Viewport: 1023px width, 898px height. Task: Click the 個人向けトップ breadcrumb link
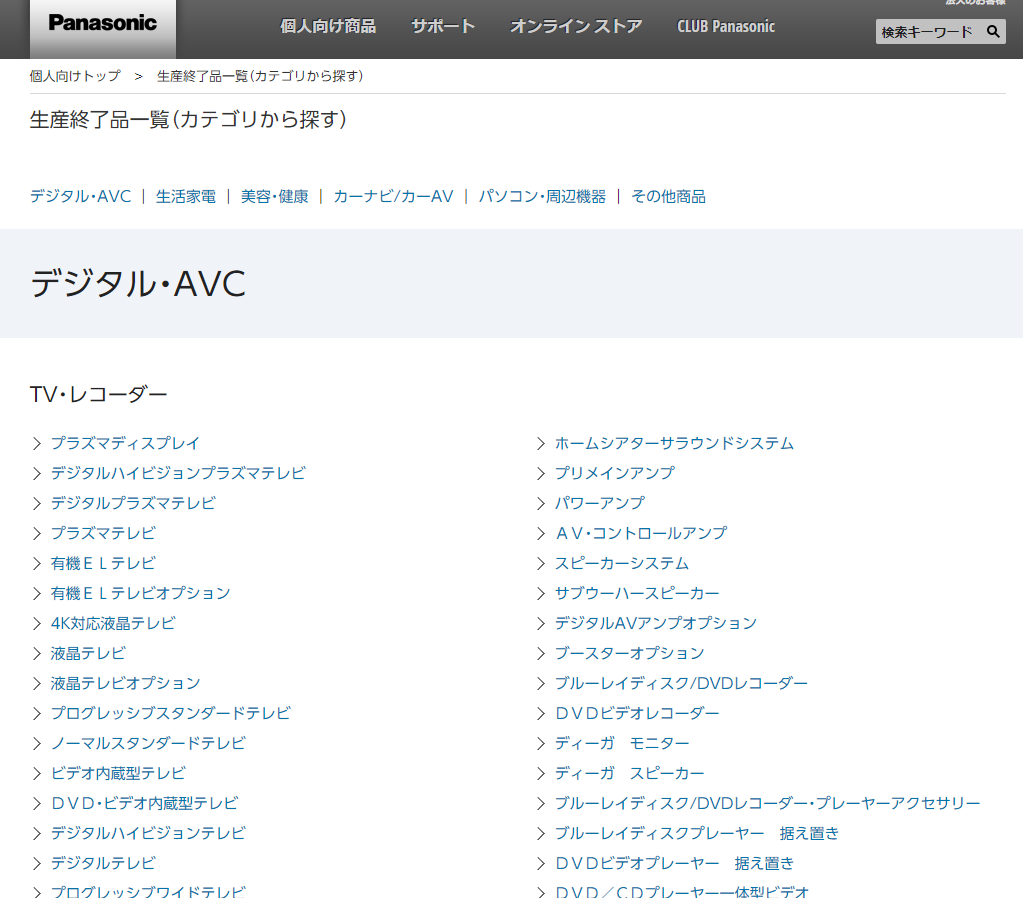coord(75,76)
